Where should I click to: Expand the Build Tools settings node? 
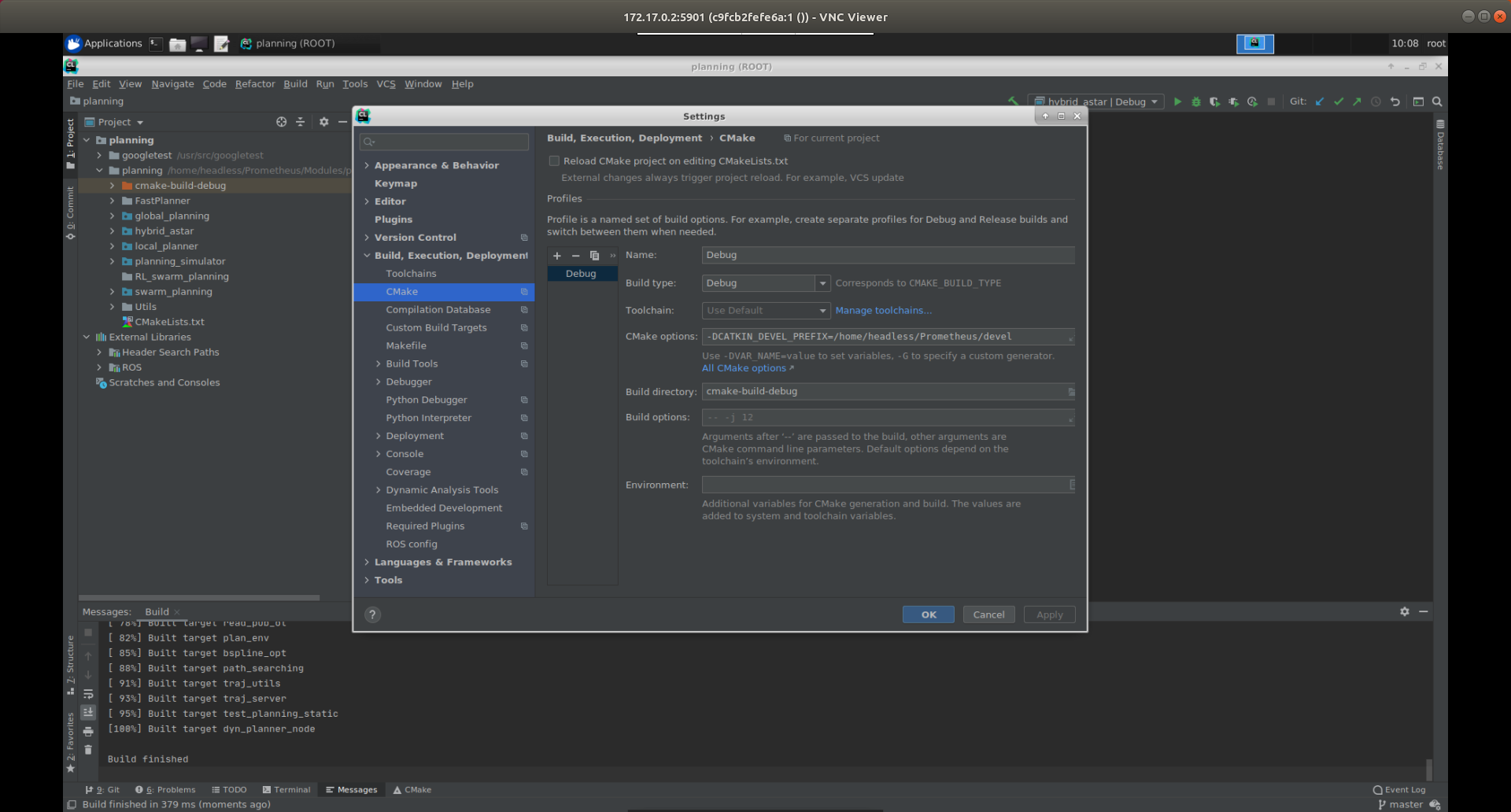coord(379,364)
